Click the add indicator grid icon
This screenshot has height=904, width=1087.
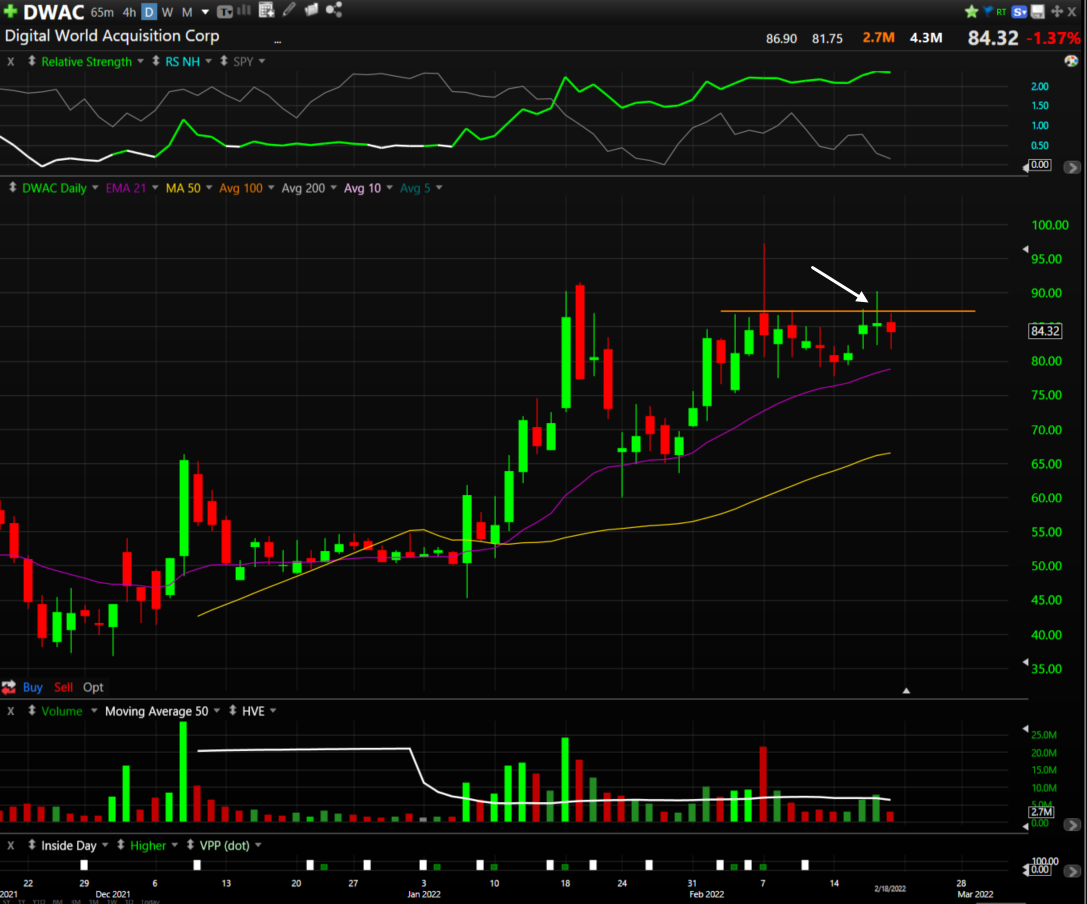[266, 10]
